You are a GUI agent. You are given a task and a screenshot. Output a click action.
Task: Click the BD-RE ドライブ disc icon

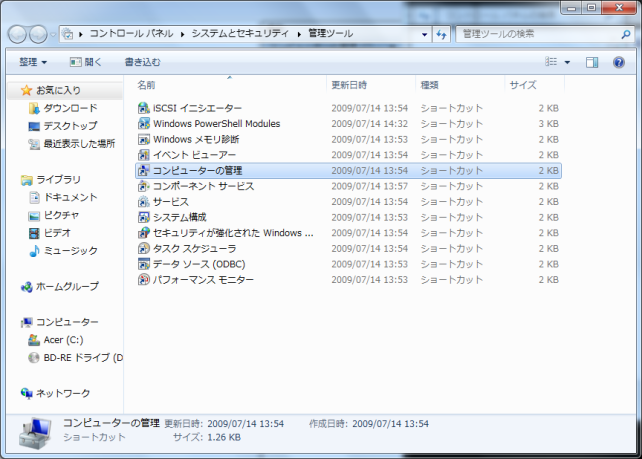coord(34,358)
